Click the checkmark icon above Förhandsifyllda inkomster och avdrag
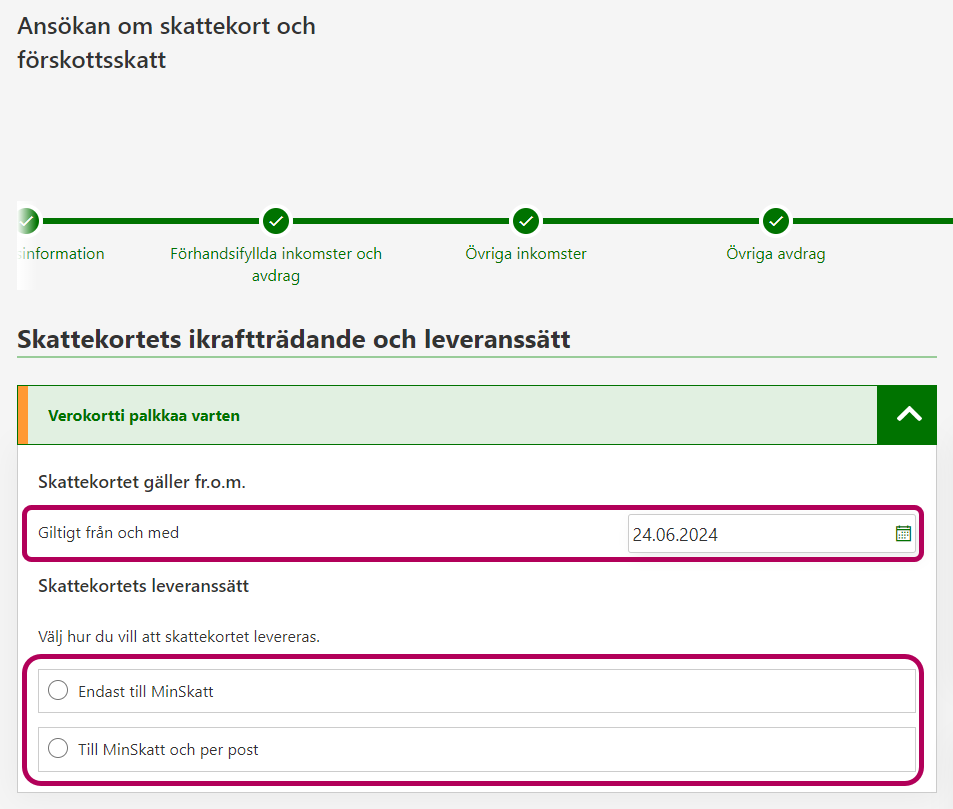Screen dimensions: 953x809 (276, 220)
